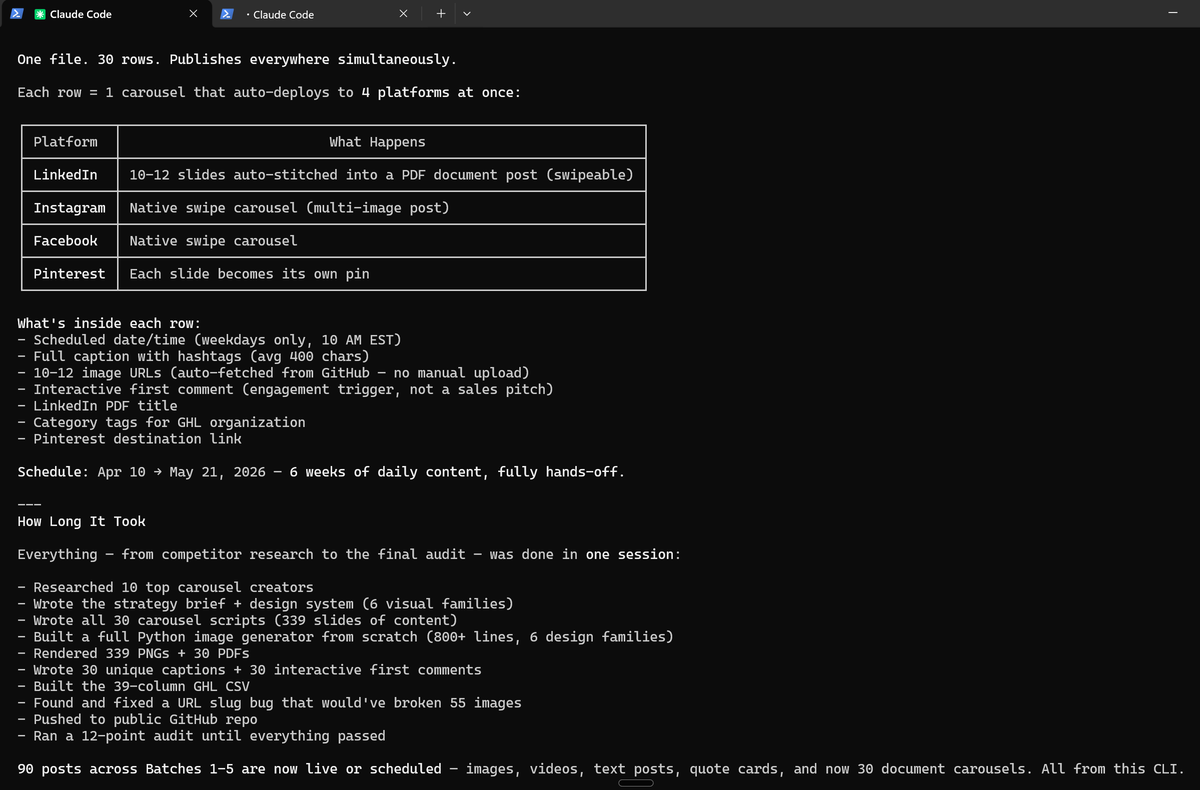Click 'Built a full Python image generator' line
The width and height of the screenshot is (1200, 790).
pos(345,637)
